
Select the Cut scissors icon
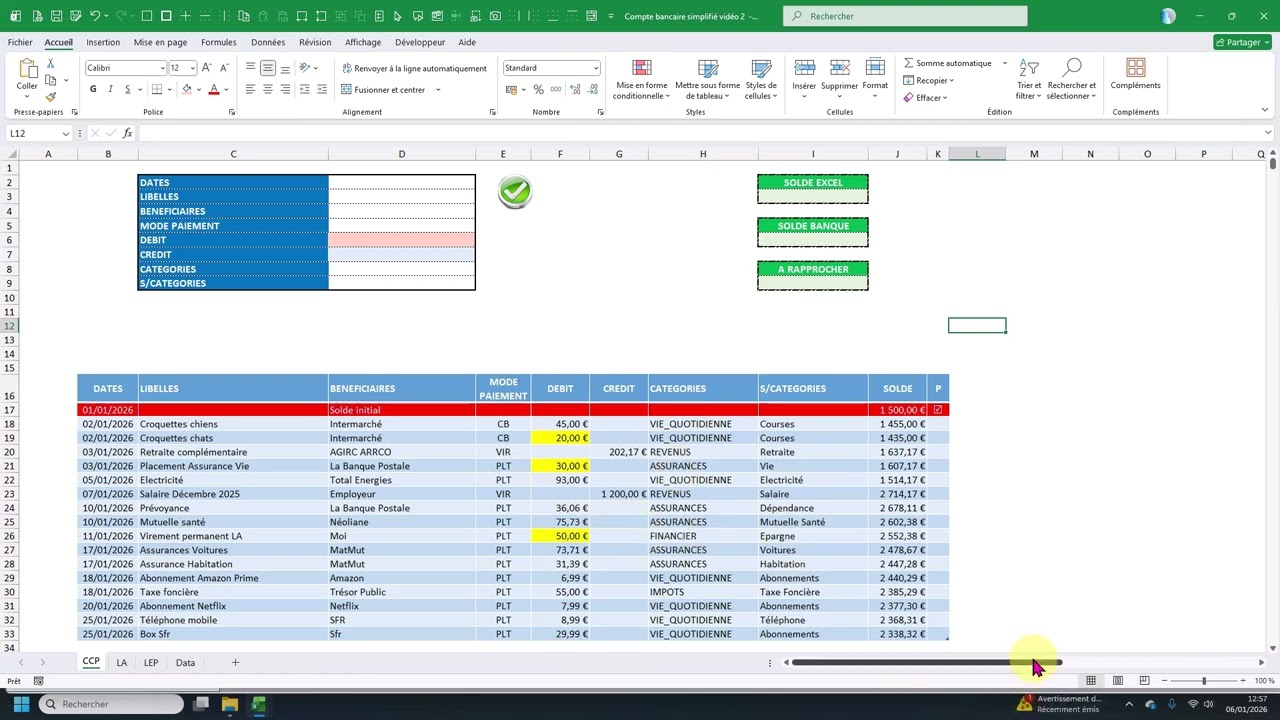coord(51,64)
